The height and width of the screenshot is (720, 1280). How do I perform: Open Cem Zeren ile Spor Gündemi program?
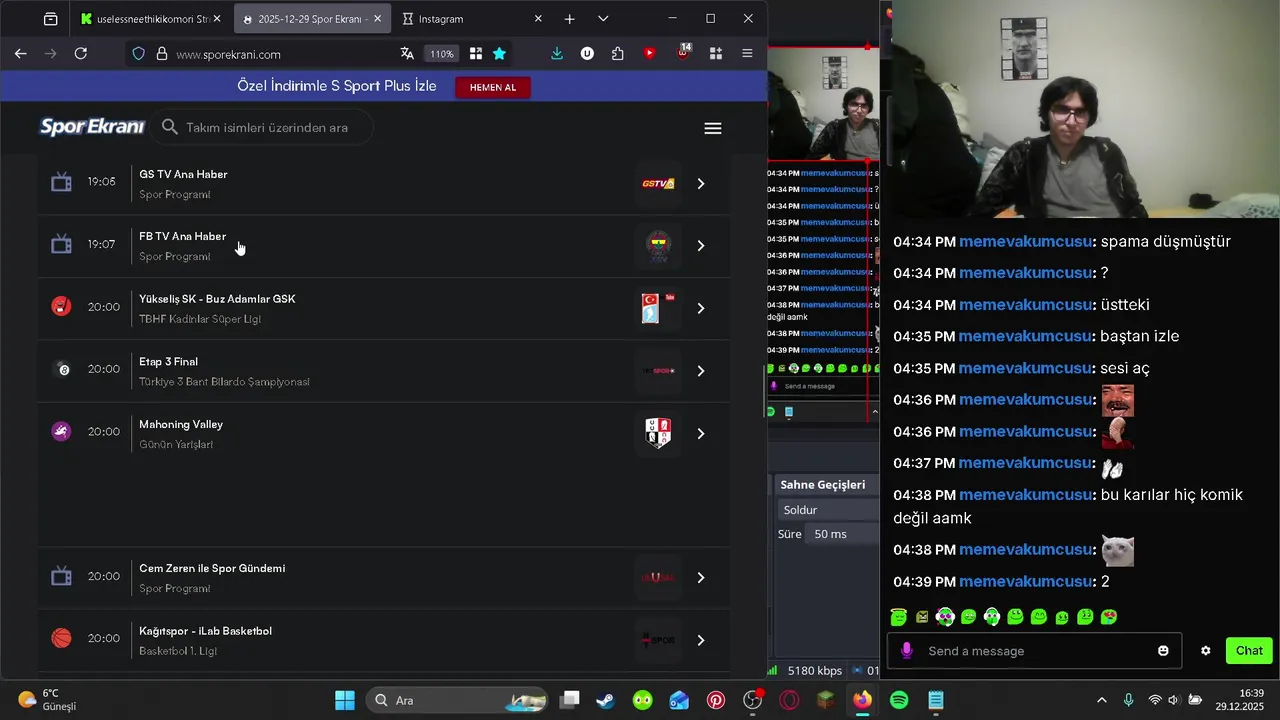click(x=212, y=568)
